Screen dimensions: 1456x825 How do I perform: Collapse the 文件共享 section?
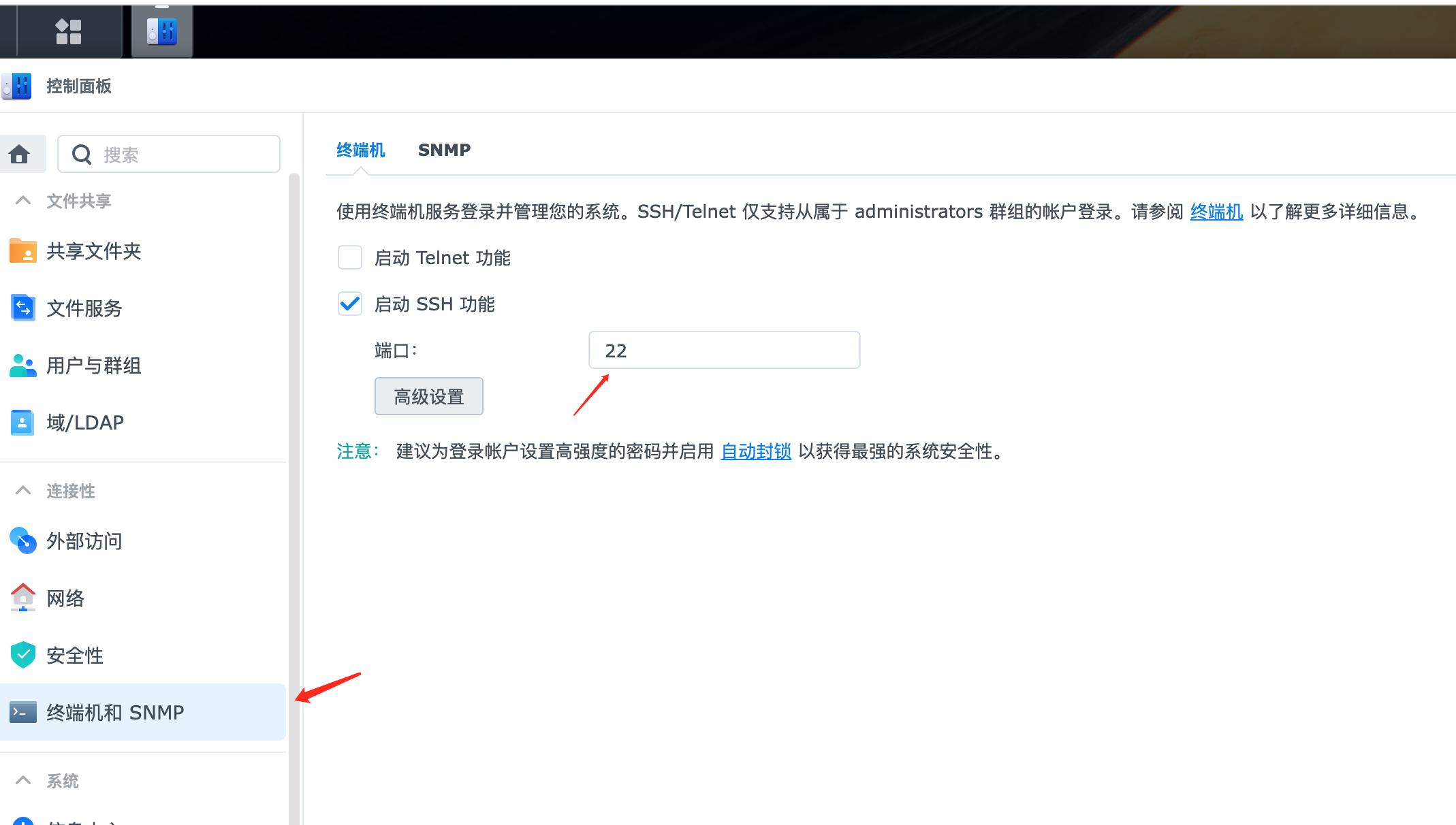(22, 200)
